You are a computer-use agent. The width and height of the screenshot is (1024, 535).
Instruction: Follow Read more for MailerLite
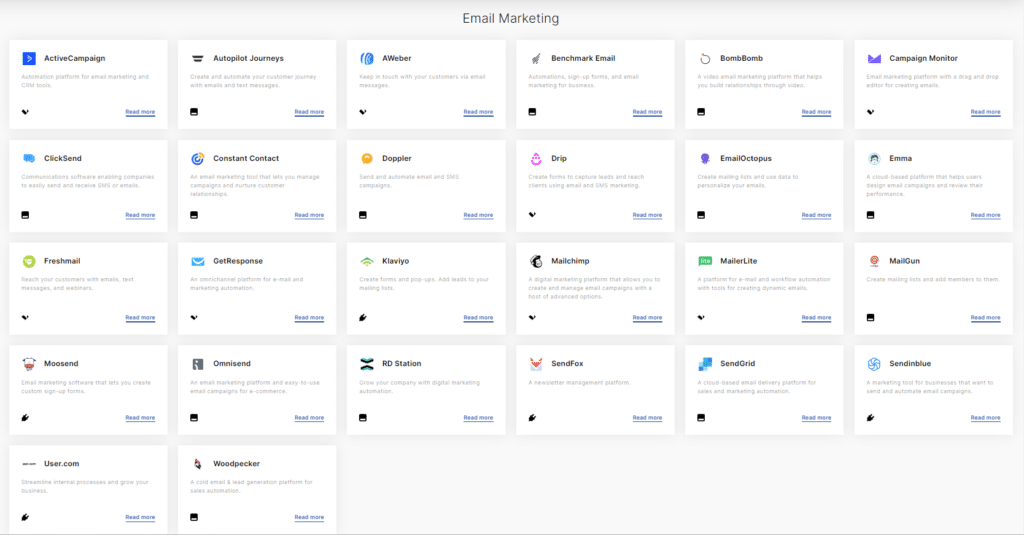[816, 317]
